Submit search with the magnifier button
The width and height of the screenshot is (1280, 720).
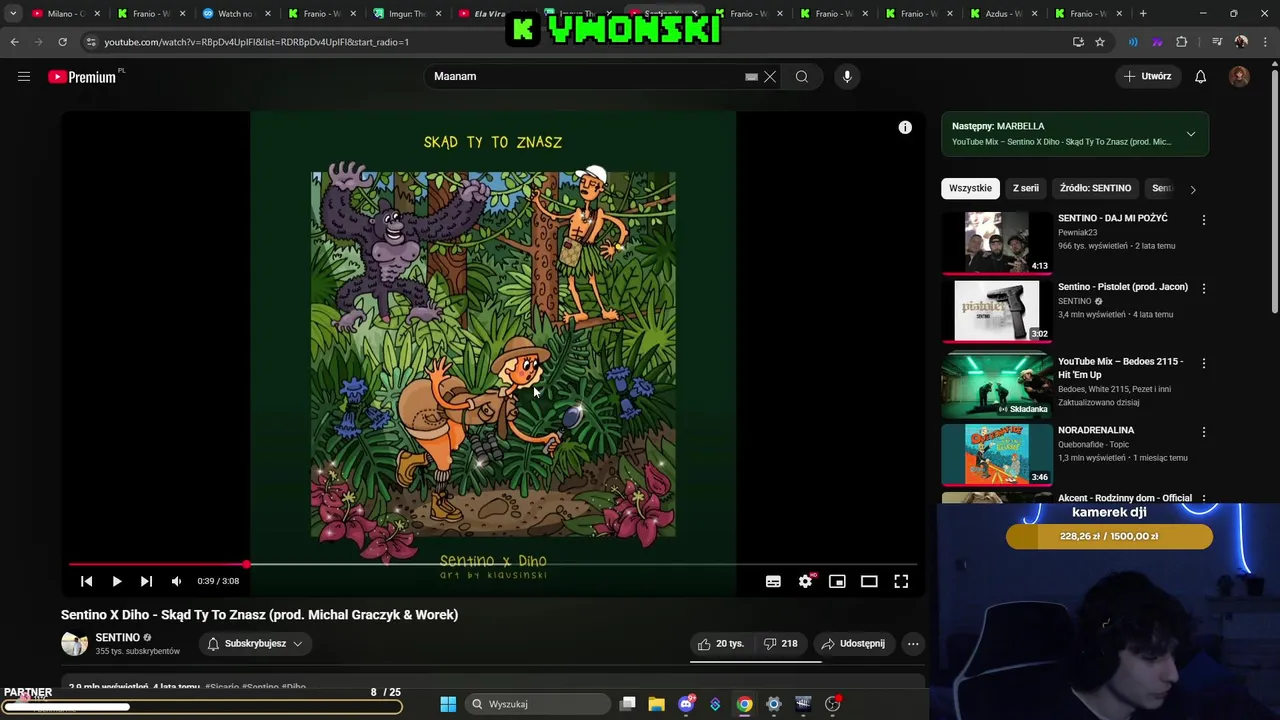click(x=802, y=76)
